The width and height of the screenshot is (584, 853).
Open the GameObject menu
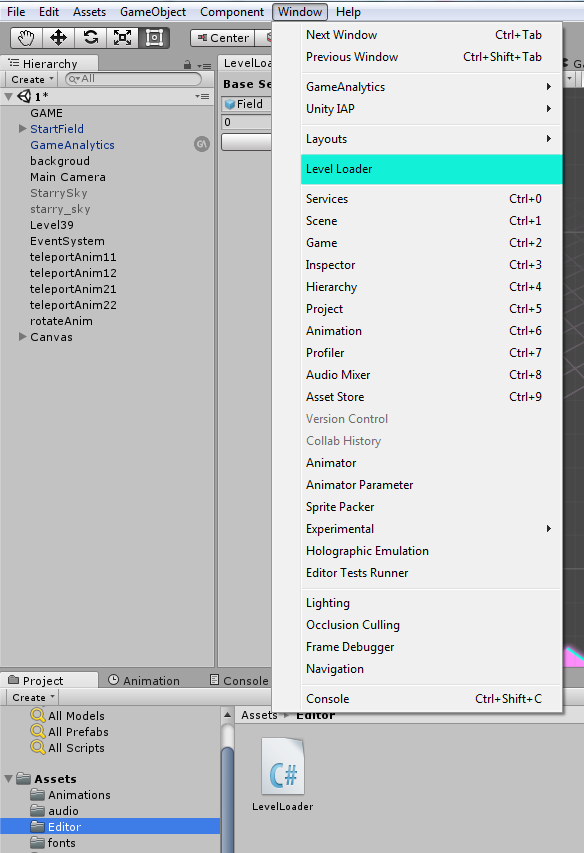(153, 11)
